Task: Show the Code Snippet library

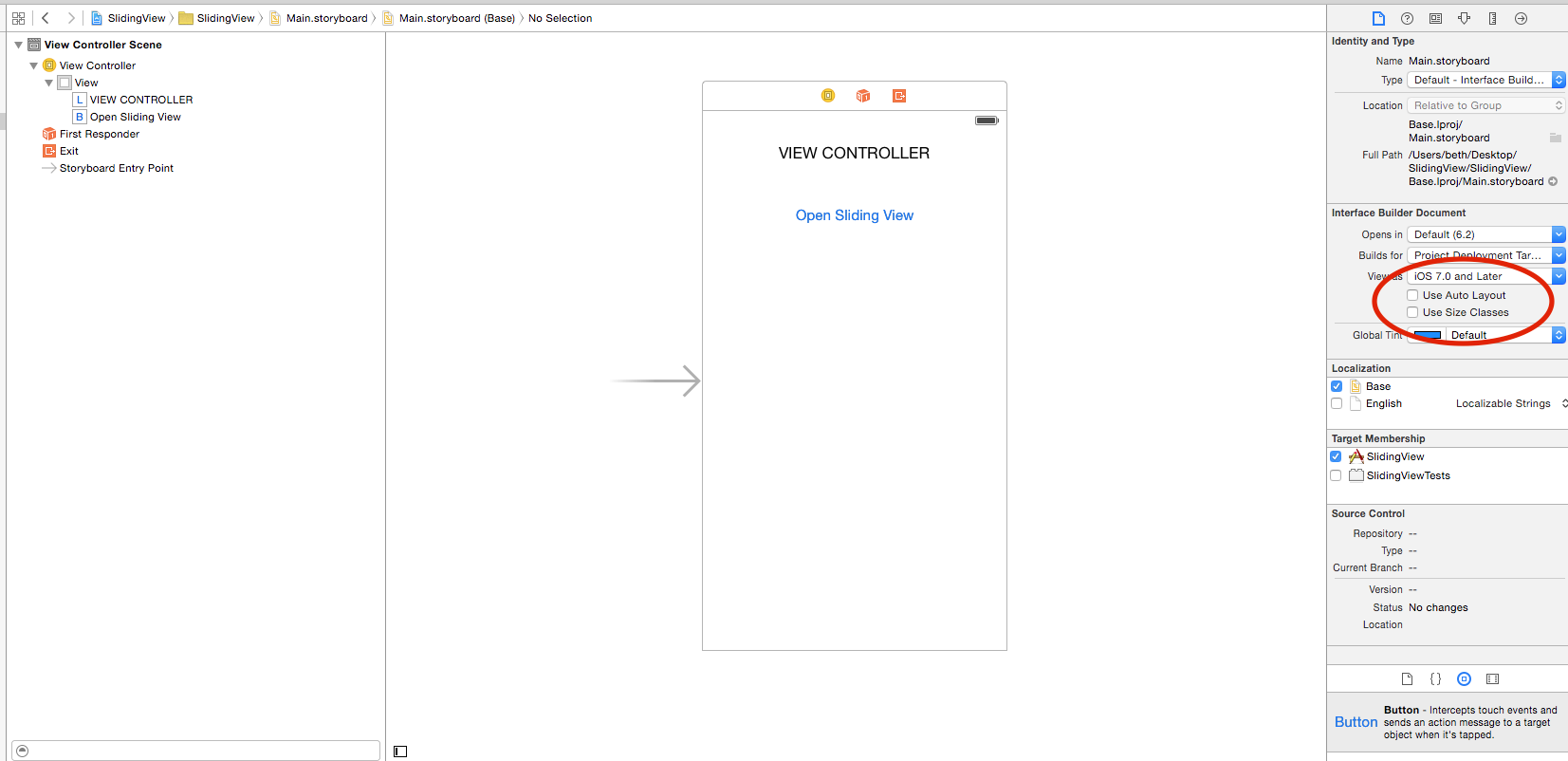Action: pos(1435,678)
